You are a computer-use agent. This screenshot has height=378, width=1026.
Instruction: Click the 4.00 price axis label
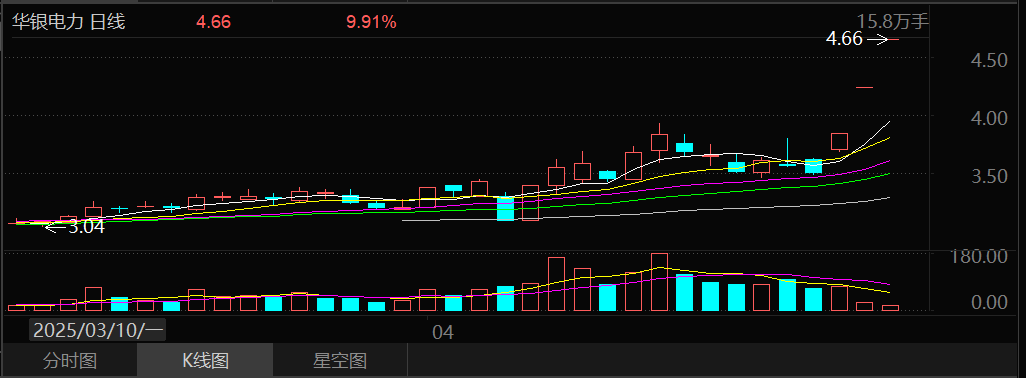pos(989,118)
